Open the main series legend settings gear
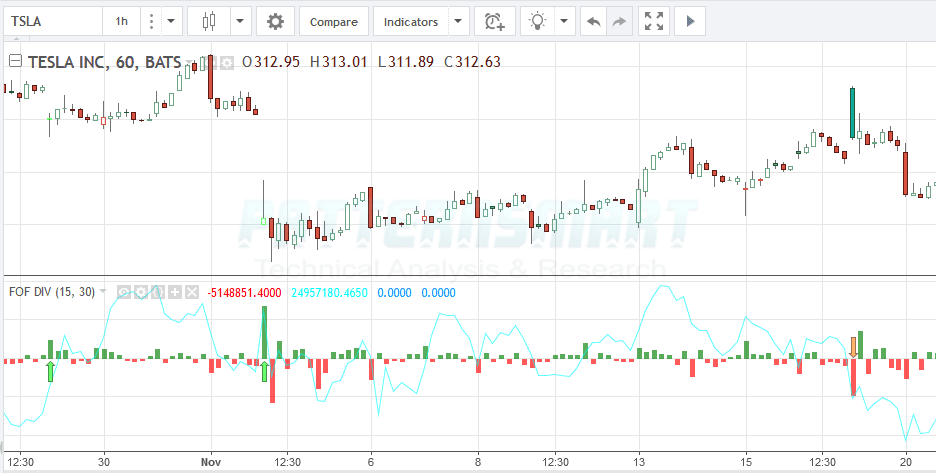 226,62
